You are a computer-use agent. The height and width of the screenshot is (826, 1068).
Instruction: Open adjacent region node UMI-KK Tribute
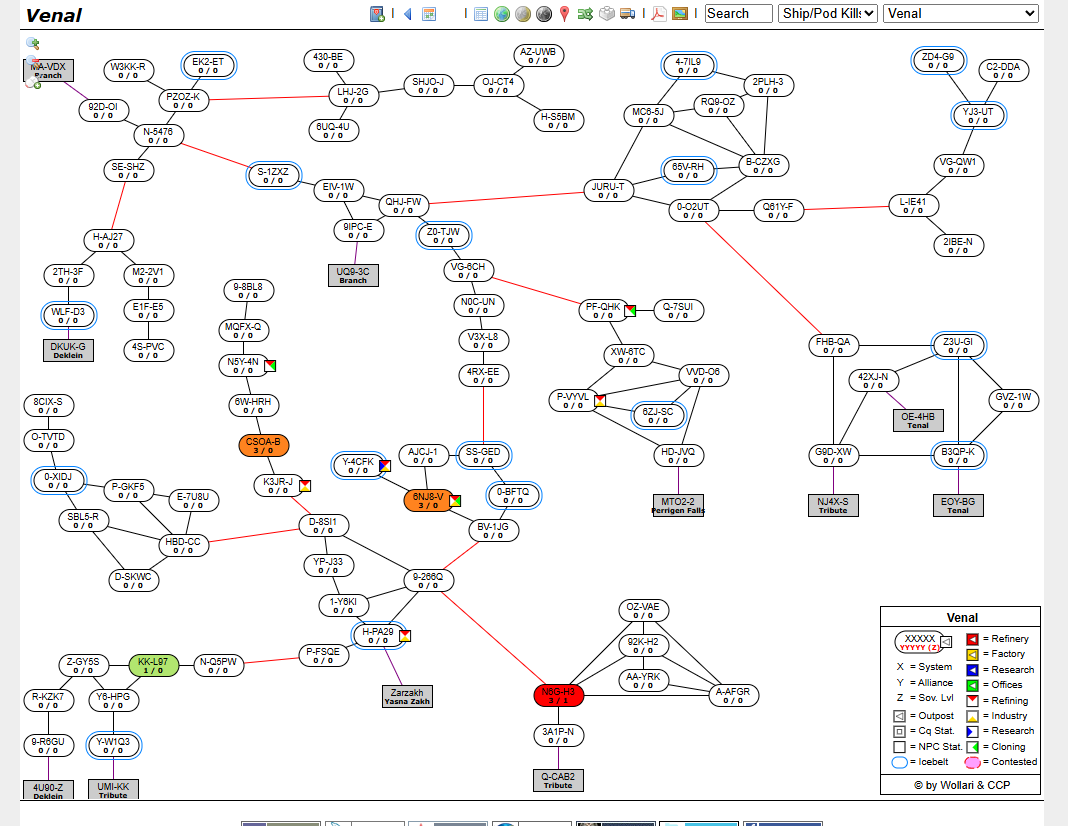[x=113, y=790]
